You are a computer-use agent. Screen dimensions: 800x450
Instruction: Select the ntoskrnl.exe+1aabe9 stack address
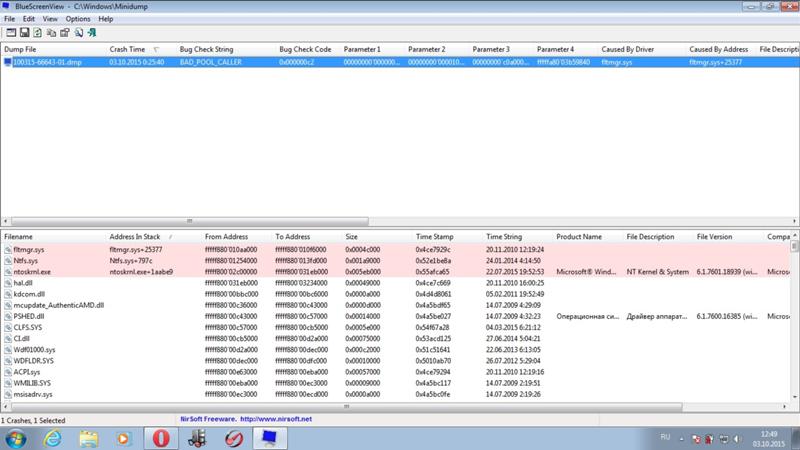pos(141,272)
